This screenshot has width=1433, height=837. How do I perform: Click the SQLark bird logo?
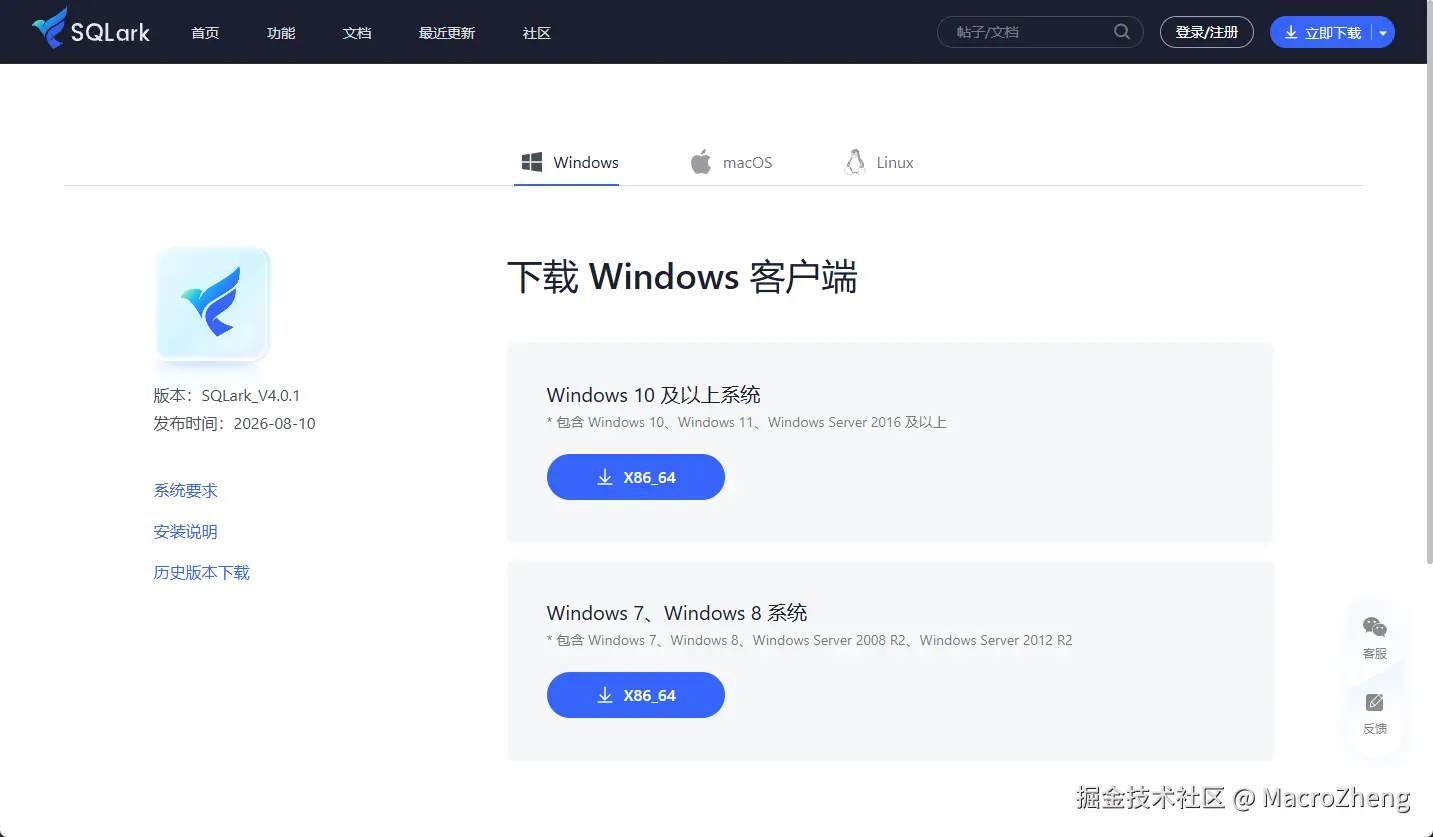pos(49,28)
